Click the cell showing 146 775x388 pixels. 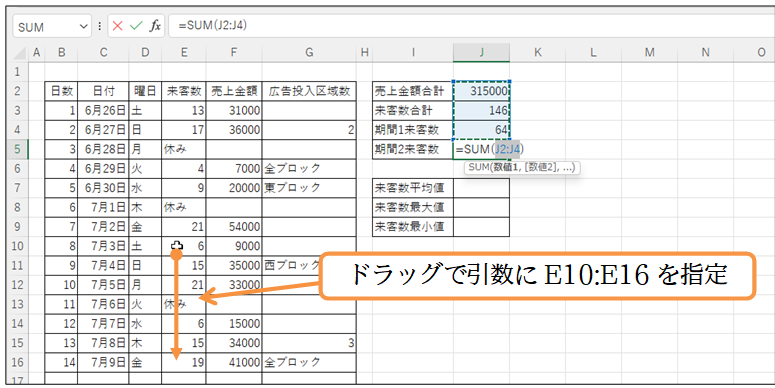pos(481,110)
